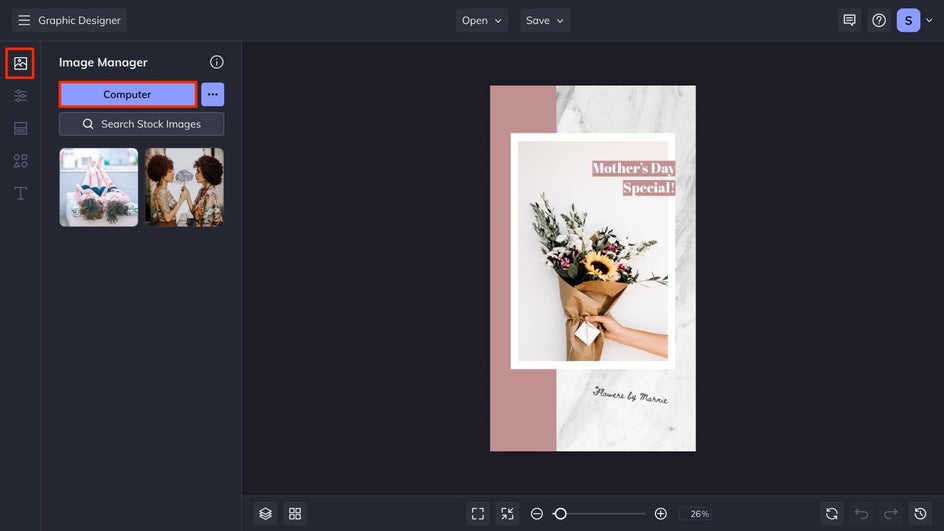Open the Layers panel icon
Image resolution: width=944 pixels, height=531 pixels.
(x=266, y=514)
